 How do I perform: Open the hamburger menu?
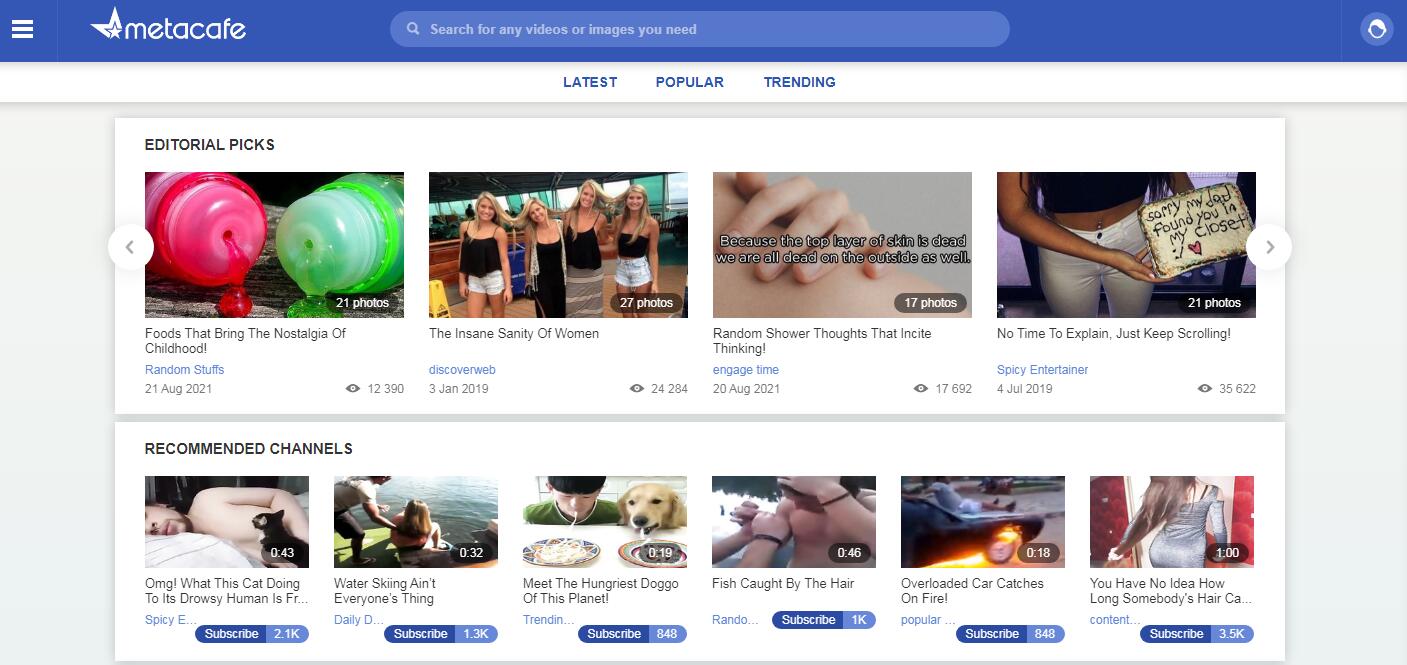coord(22,30)
